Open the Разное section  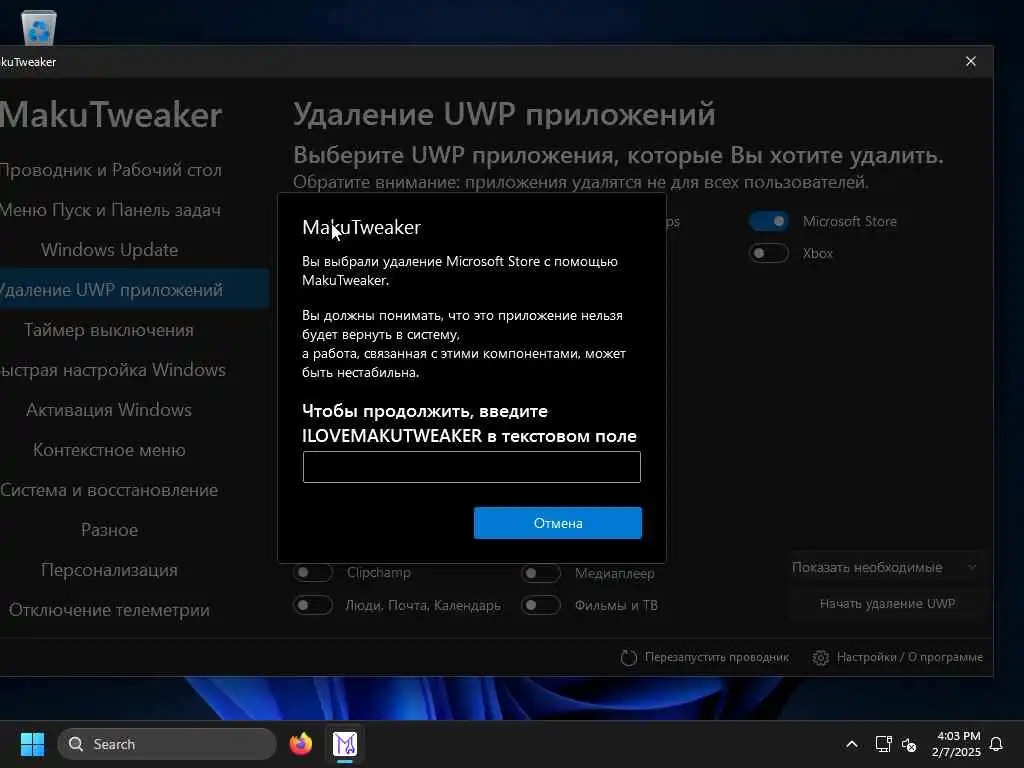click(110, 530)
